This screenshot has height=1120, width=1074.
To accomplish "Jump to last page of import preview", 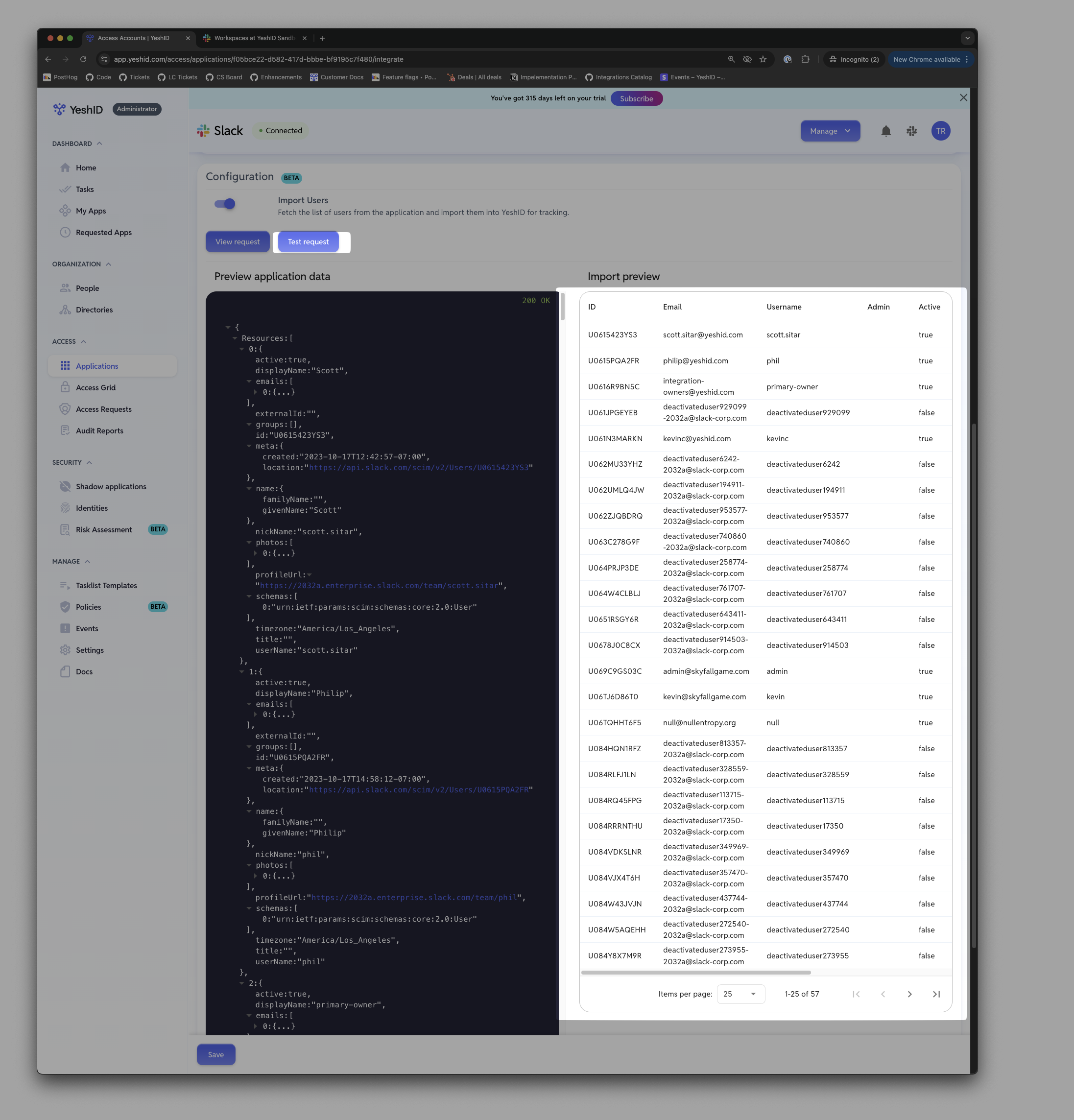I will pyautogui.click(x=936, y=994).
